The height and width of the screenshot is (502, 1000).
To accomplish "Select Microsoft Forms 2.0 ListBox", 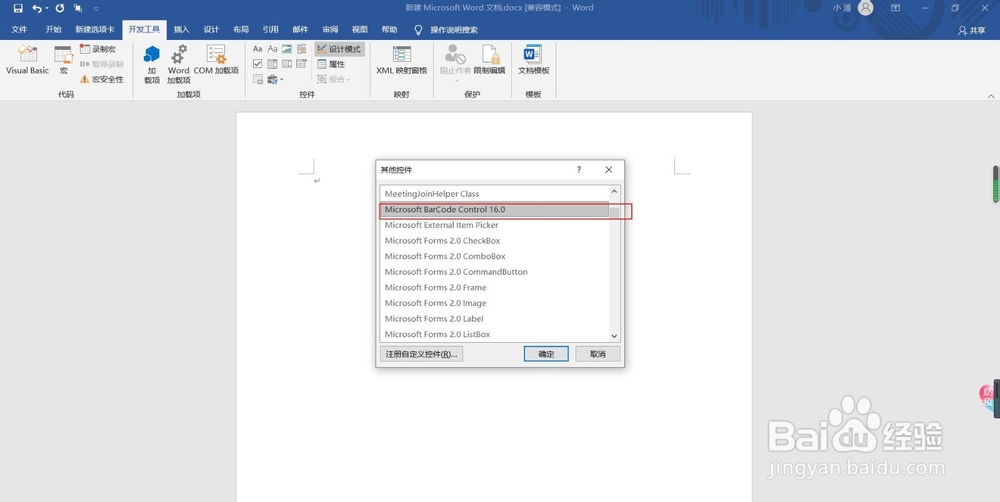I will click(494, 334).
